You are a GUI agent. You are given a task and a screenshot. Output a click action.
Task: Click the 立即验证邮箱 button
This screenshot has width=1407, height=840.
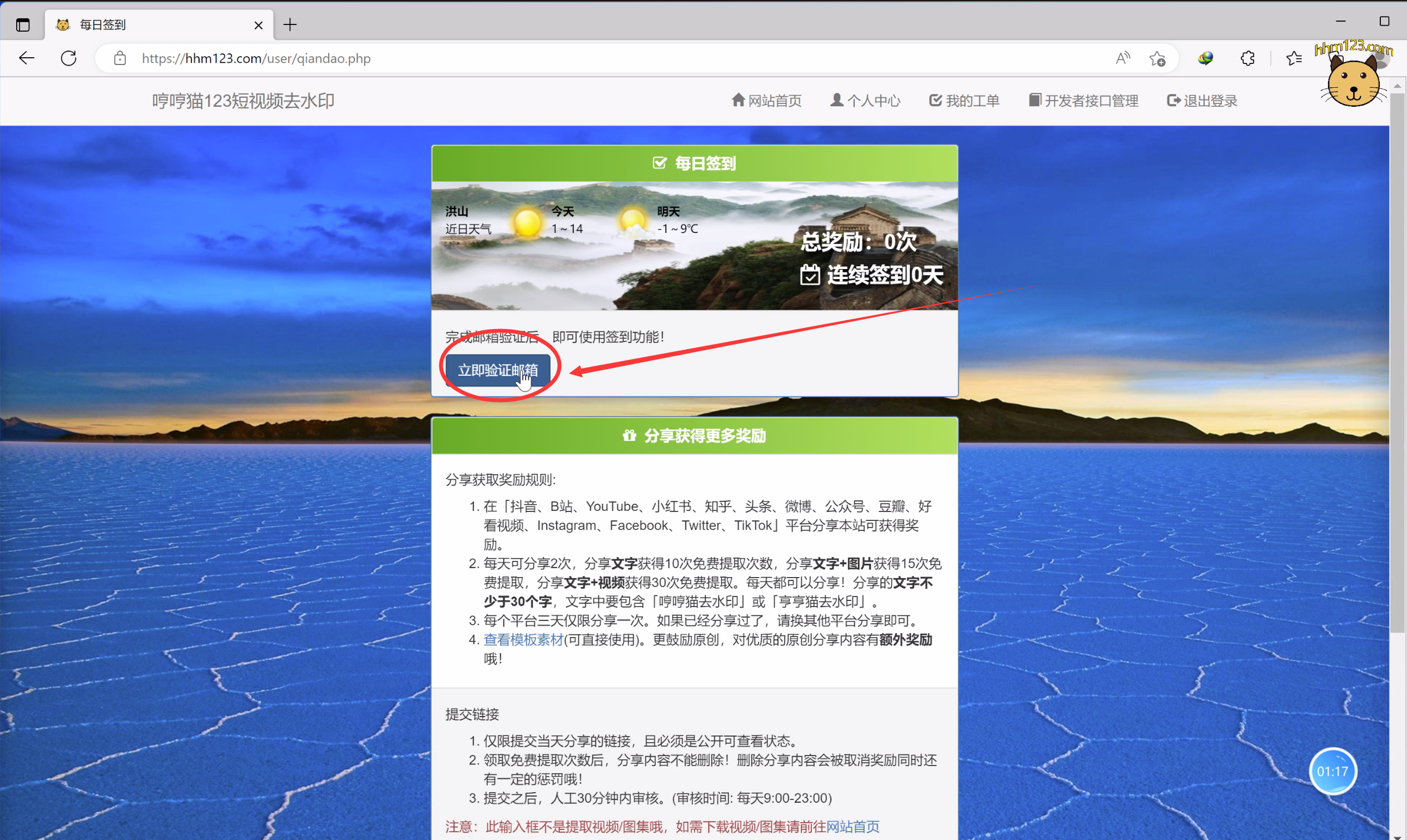pyautogui.click(x=497, y=370)
